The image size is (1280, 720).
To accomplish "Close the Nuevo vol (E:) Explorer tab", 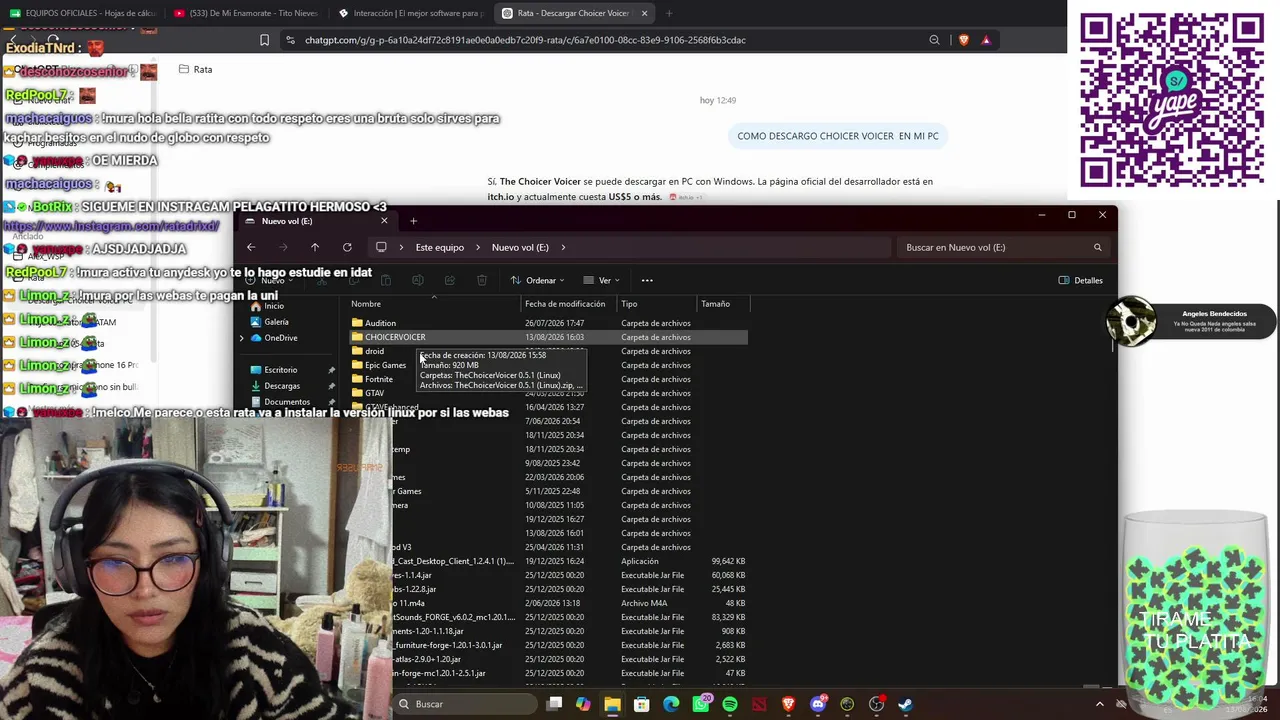I will click(x=384, y=221).
